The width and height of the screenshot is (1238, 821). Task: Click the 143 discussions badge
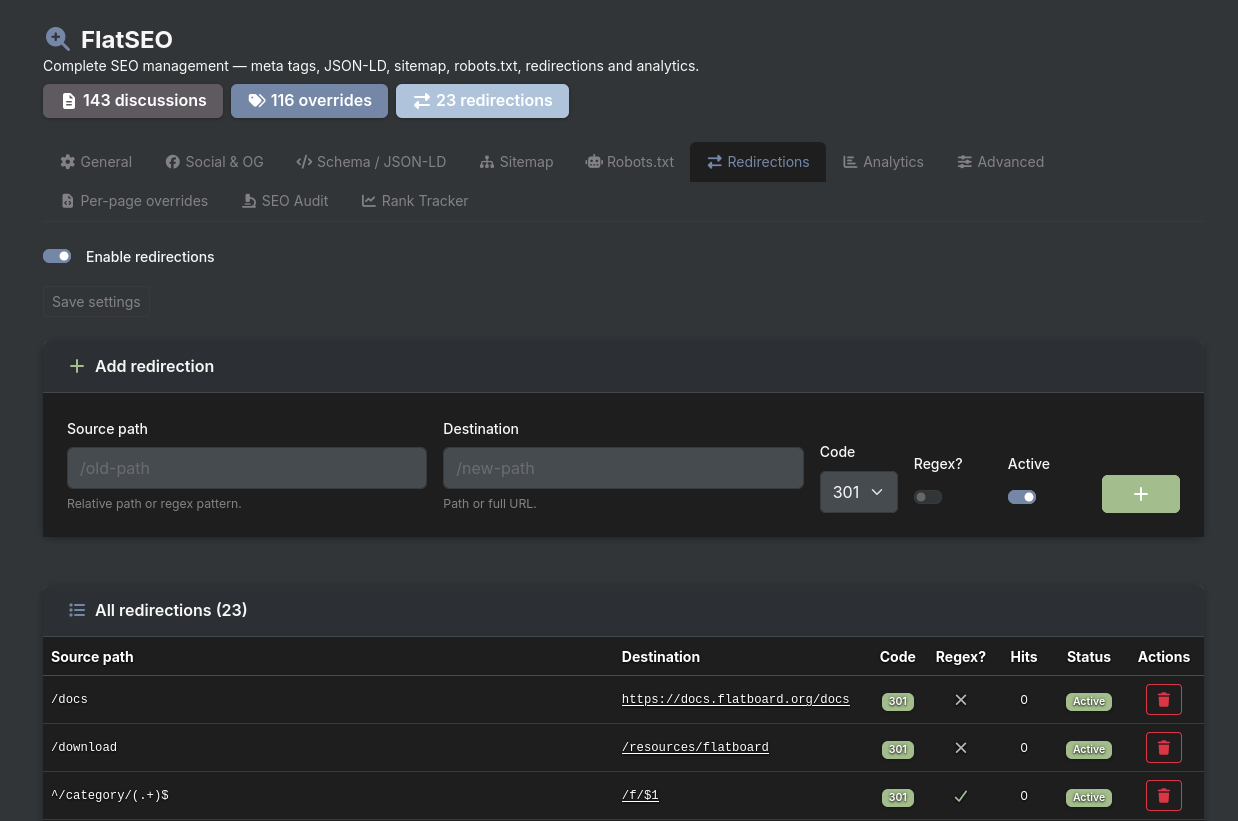[x=133, y=101]
